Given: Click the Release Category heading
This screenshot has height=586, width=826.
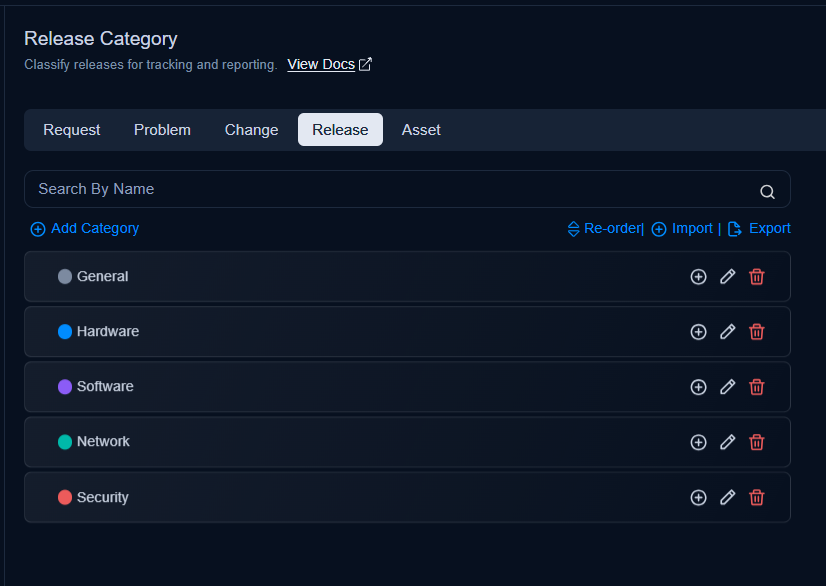Looking at the screenshot, I should pyautogui.click(x=101, y=39).
